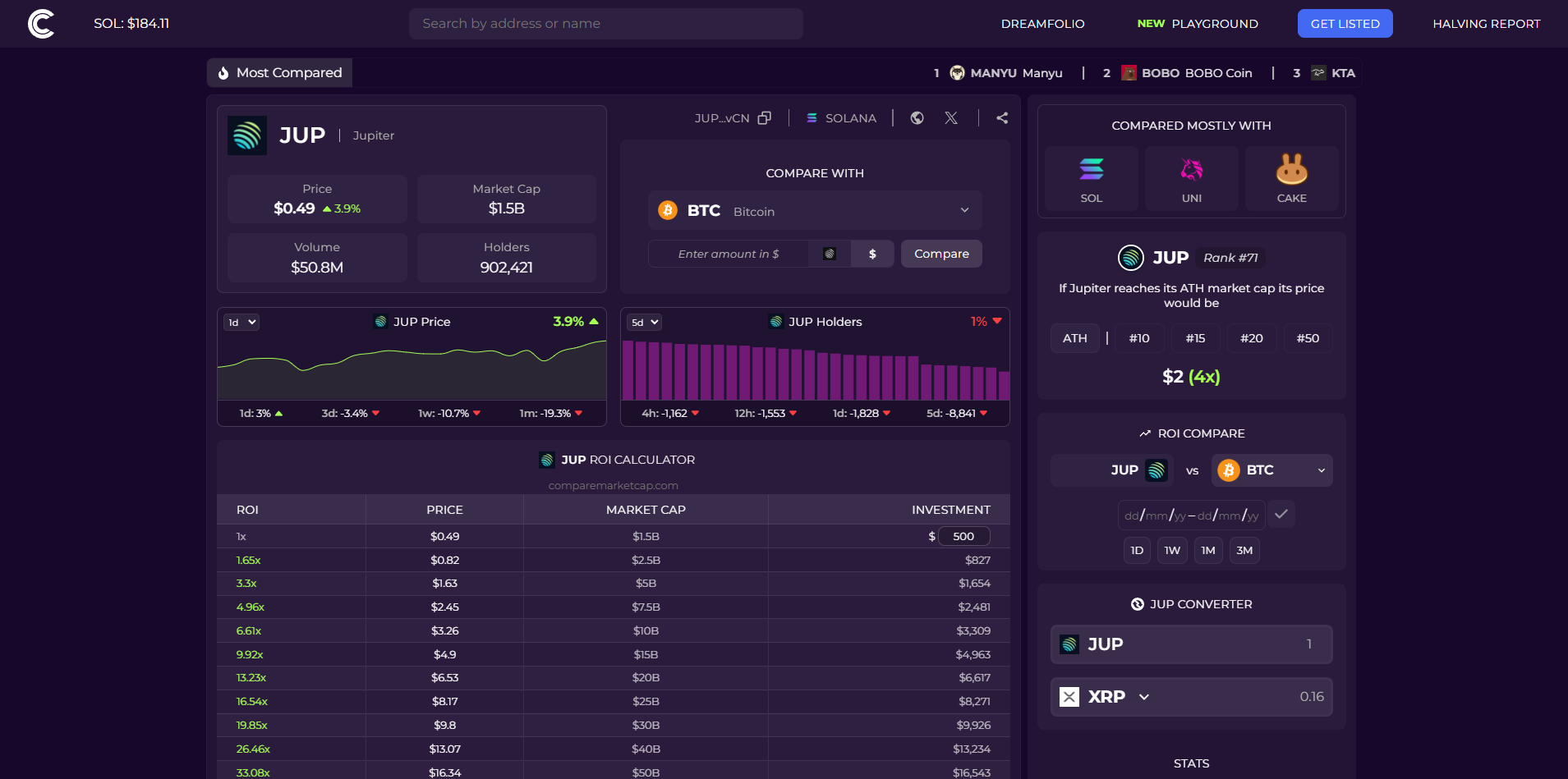Screen dimensions: 1568x779
Task: Switch amount entry to JUP token mode
Action: click(829, 254)
